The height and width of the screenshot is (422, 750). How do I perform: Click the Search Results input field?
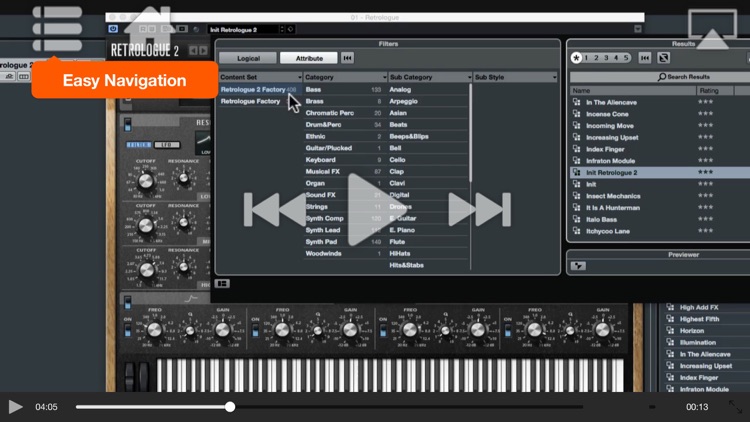(660, 77)
